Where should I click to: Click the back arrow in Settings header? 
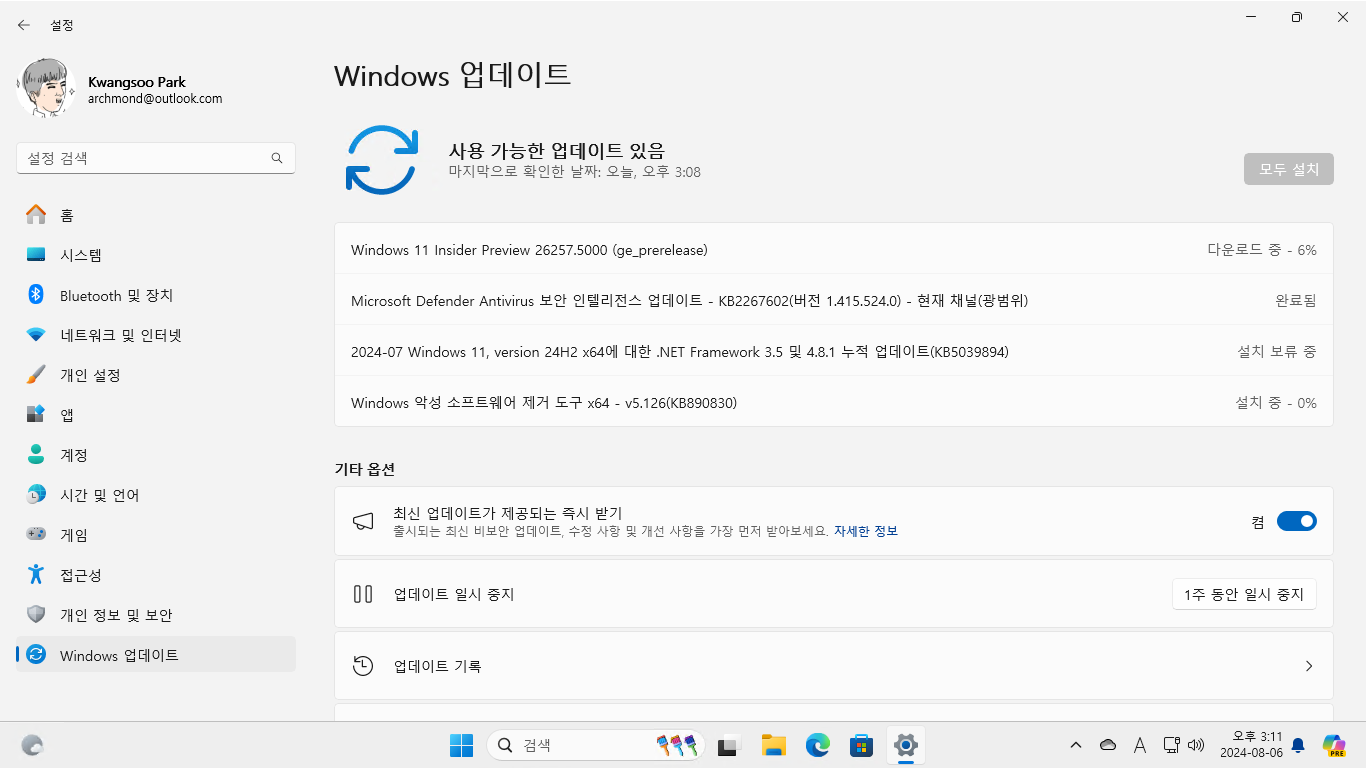coord(24,25)
